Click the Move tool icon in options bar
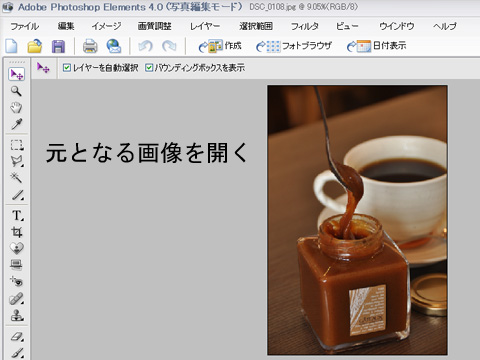Screen dimensions: 480x360 [43, 68]
